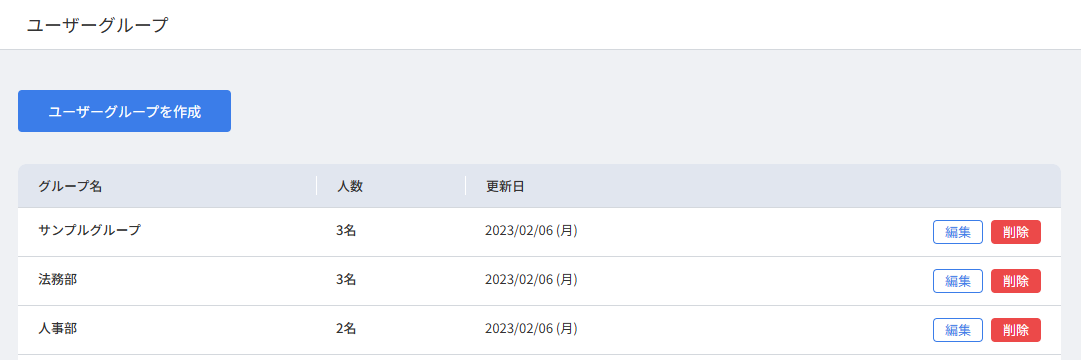This screenshot has height=360, width=1081.
Task: Delete the サンプルグループ row
Action: click(x=1016, y=232)
